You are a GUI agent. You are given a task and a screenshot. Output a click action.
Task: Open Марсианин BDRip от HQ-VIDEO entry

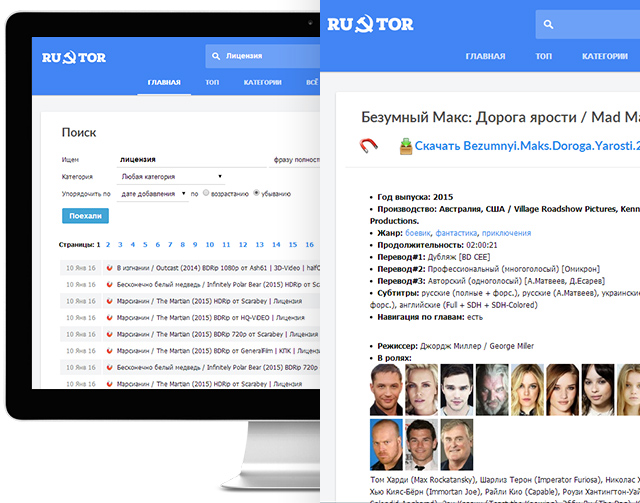click(211, 318)
